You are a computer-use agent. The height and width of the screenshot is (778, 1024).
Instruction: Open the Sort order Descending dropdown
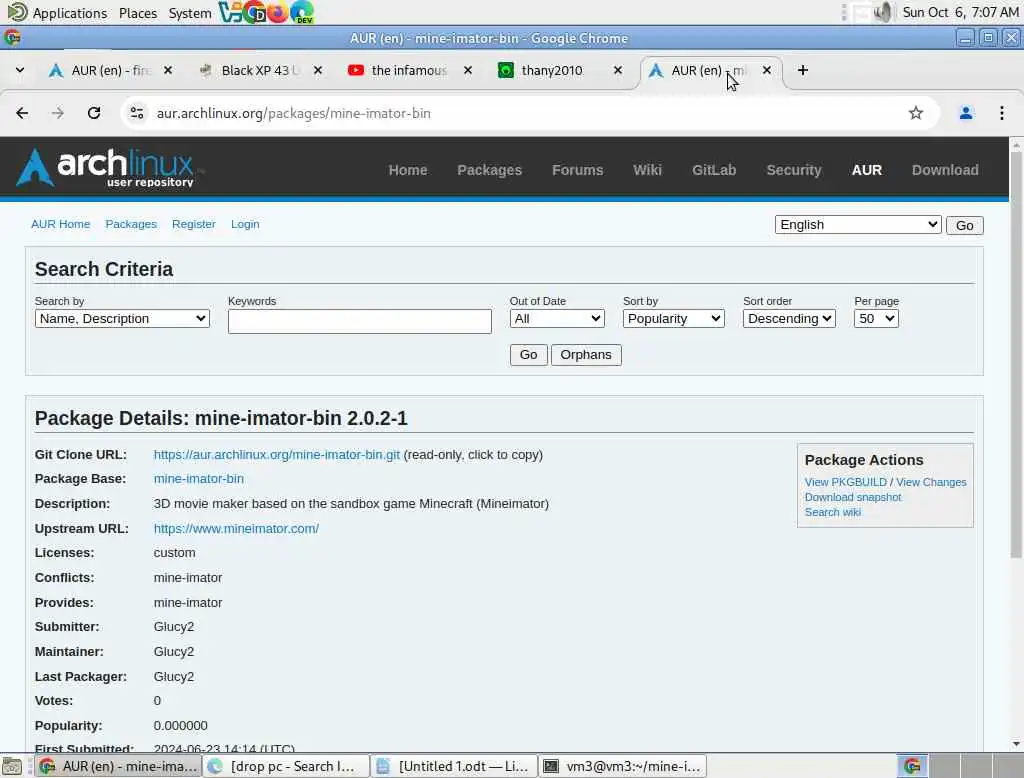click(x=789, y=319)
